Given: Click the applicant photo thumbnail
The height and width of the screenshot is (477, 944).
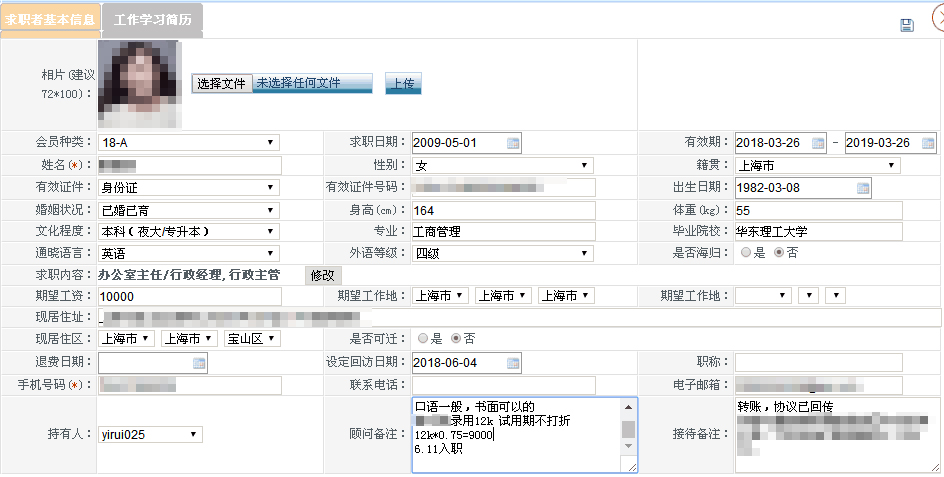Looking at the screenshot, I should [x=140, y=84].
